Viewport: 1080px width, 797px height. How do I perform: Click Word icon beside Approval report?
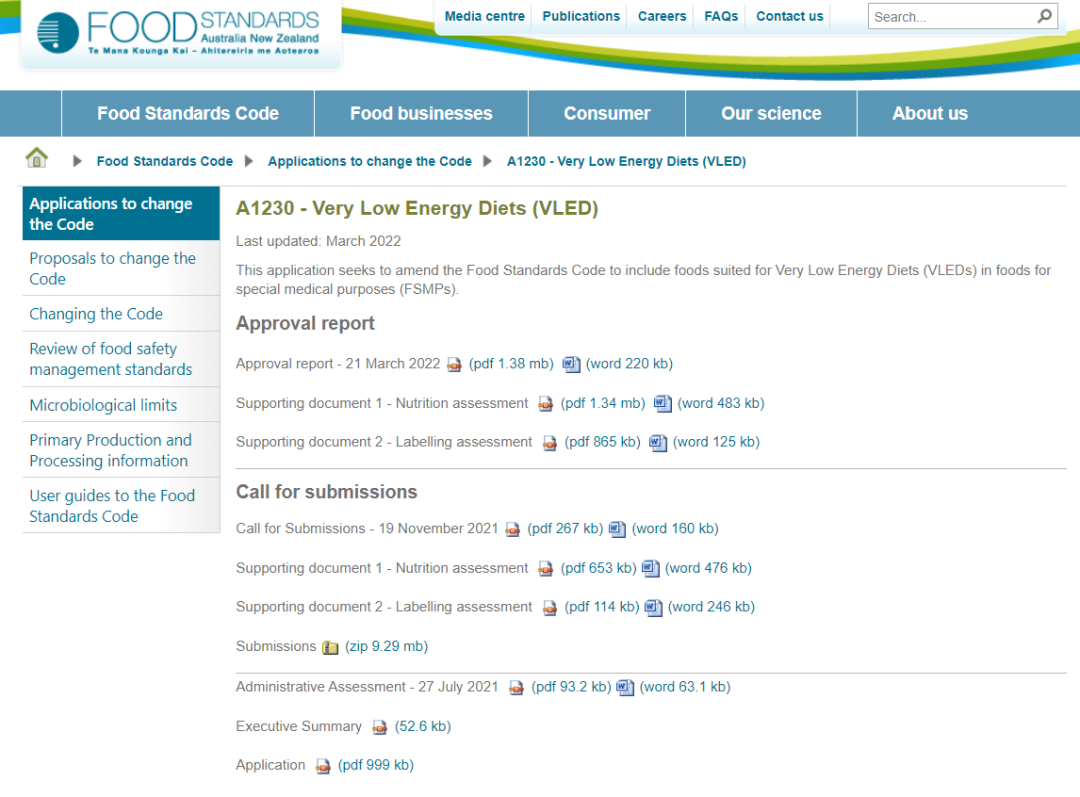(x=571, y=365)
